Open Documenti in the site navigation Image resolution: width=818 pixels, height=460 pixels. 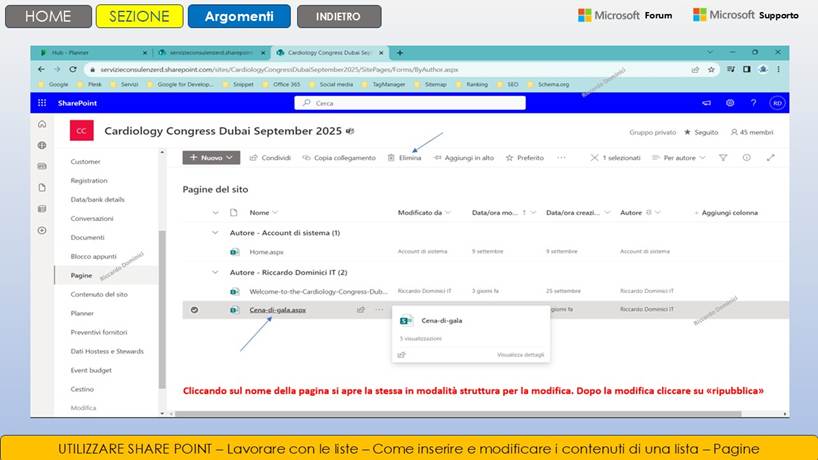(x=88, y=237)
